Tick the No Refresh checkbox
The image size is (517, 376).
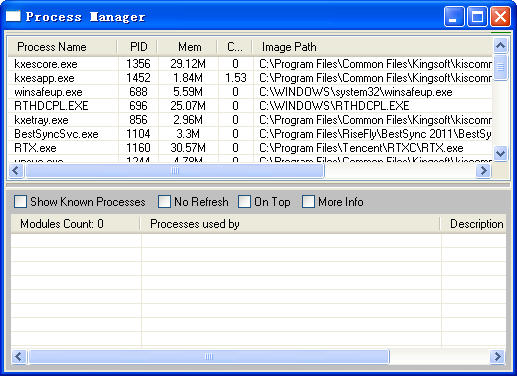[164, 202]
